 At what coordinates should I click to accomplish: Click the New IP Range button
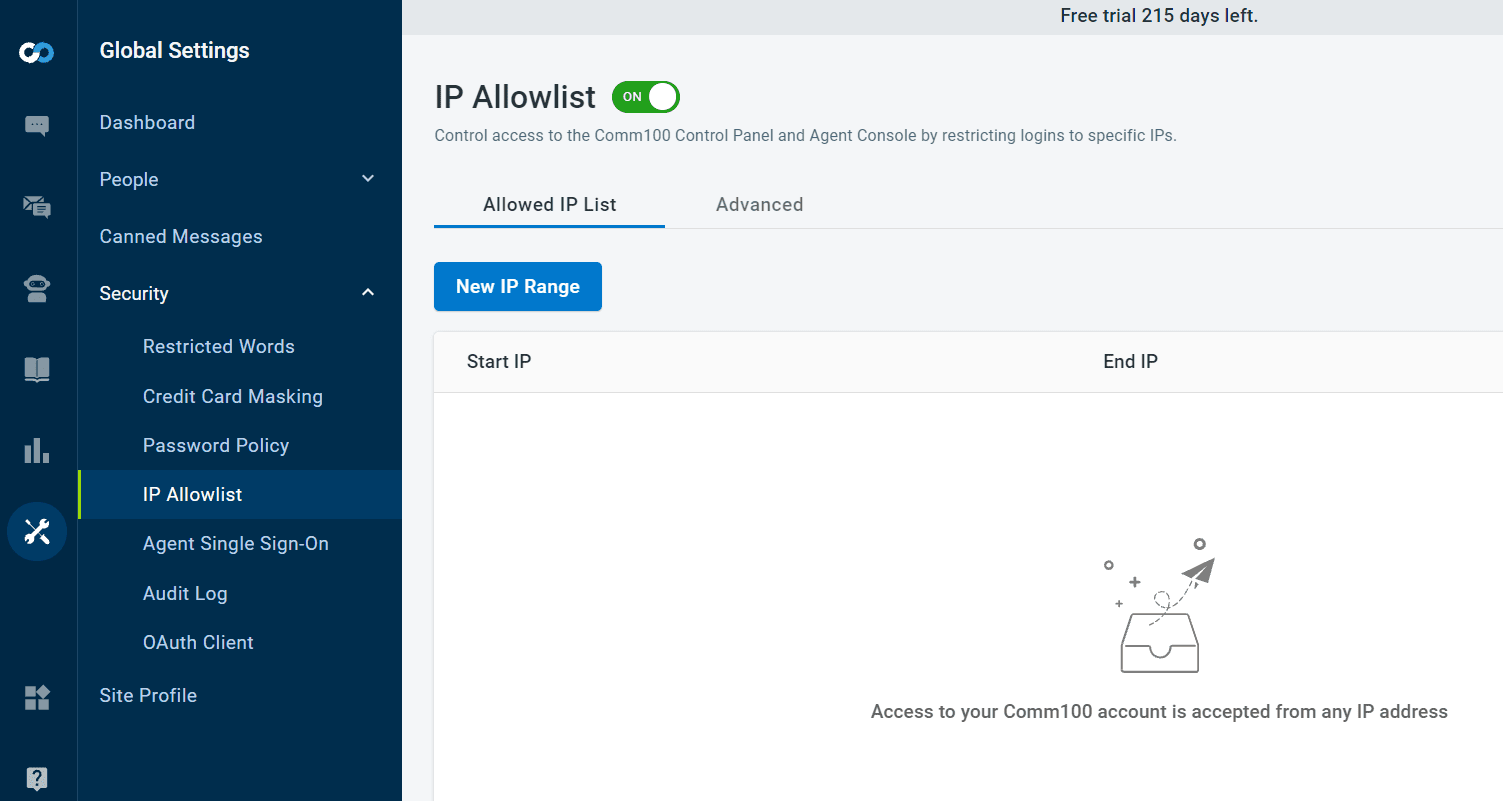(518, 286)
